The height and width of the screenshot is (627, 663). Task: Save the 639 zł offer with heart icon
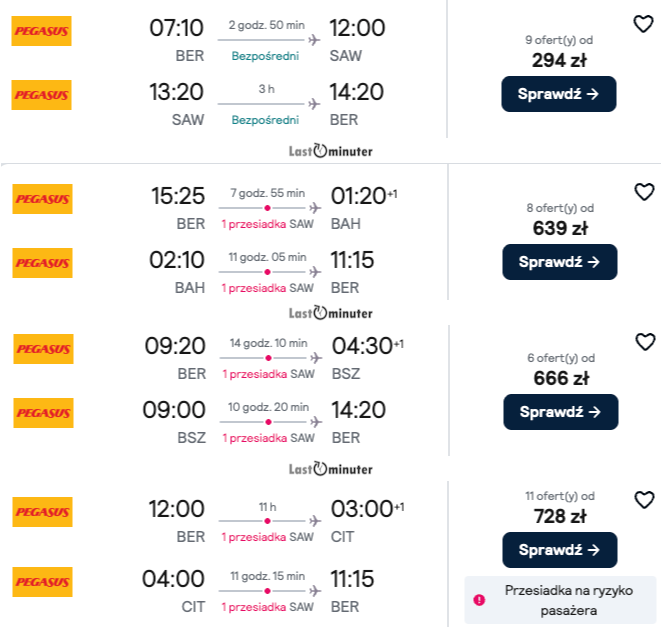point(644,191)
